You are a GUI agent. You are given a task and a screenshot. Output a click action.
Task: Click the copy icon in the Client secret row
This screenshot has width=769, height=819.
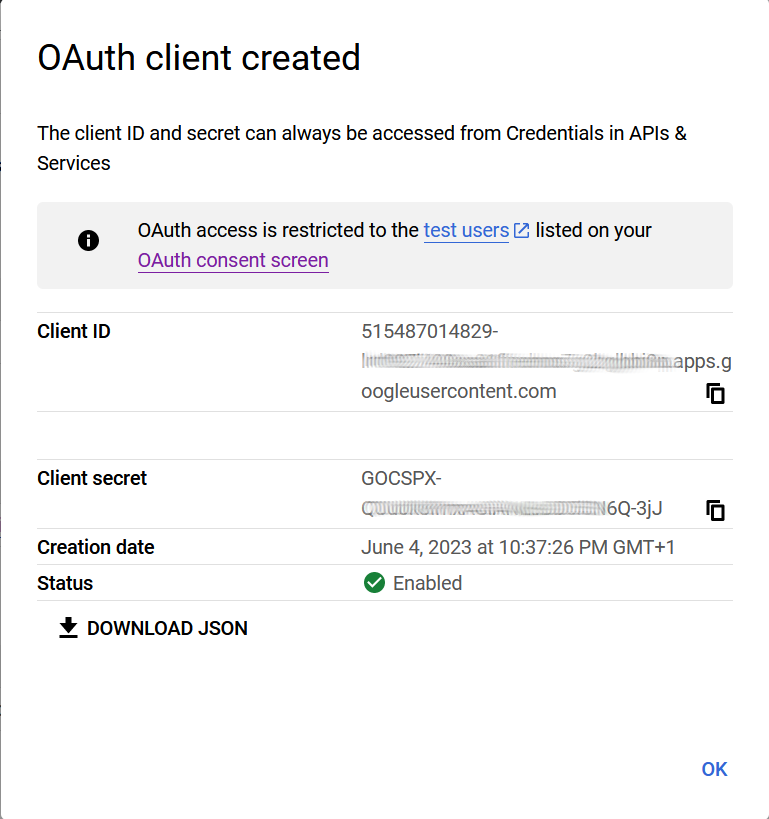coord(716,510)
